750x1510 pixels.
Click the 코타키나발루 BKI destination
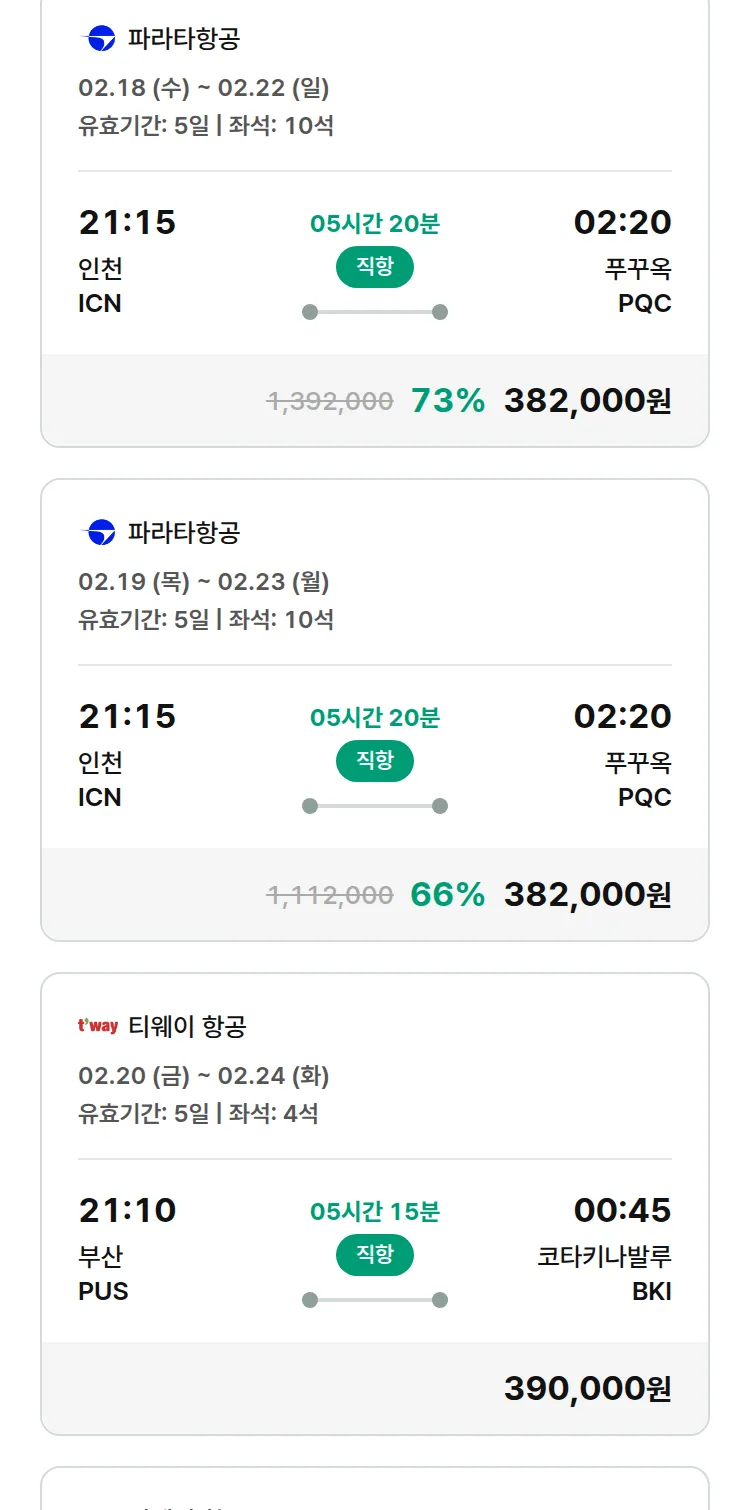tap(604, 1273)
